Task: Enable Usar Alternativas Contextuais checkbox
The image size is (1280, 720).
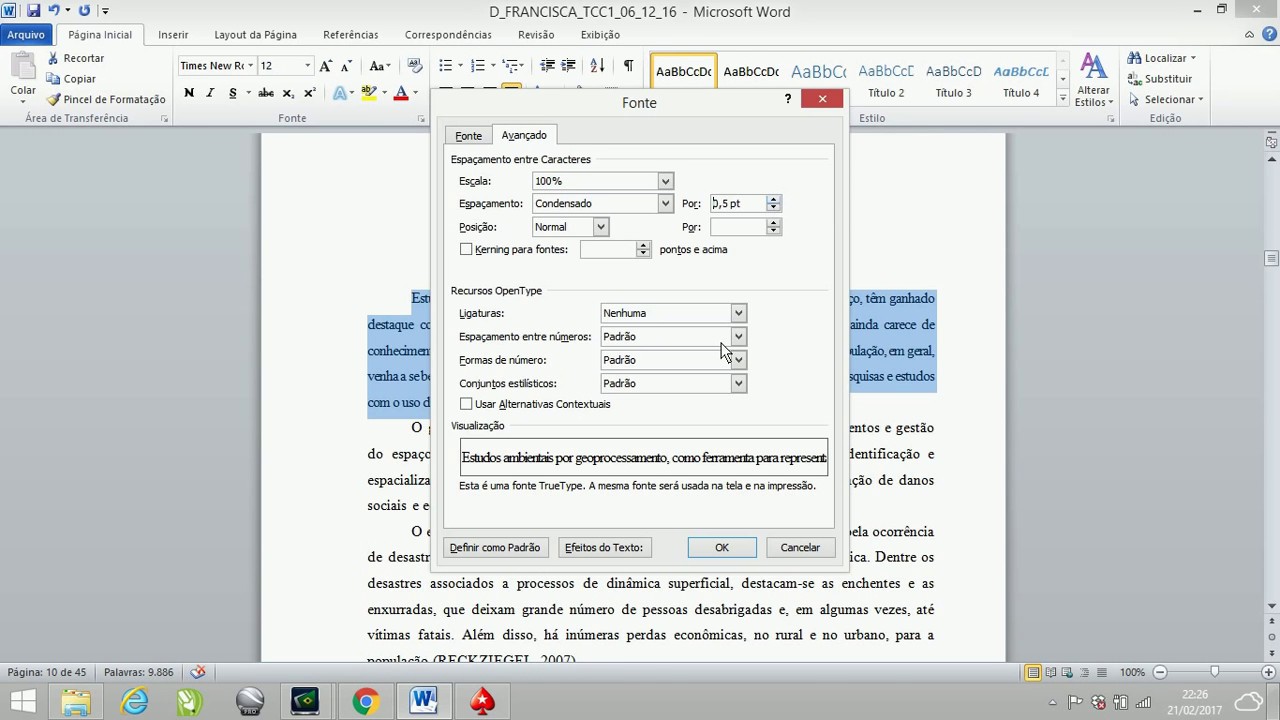Action: 466,404
